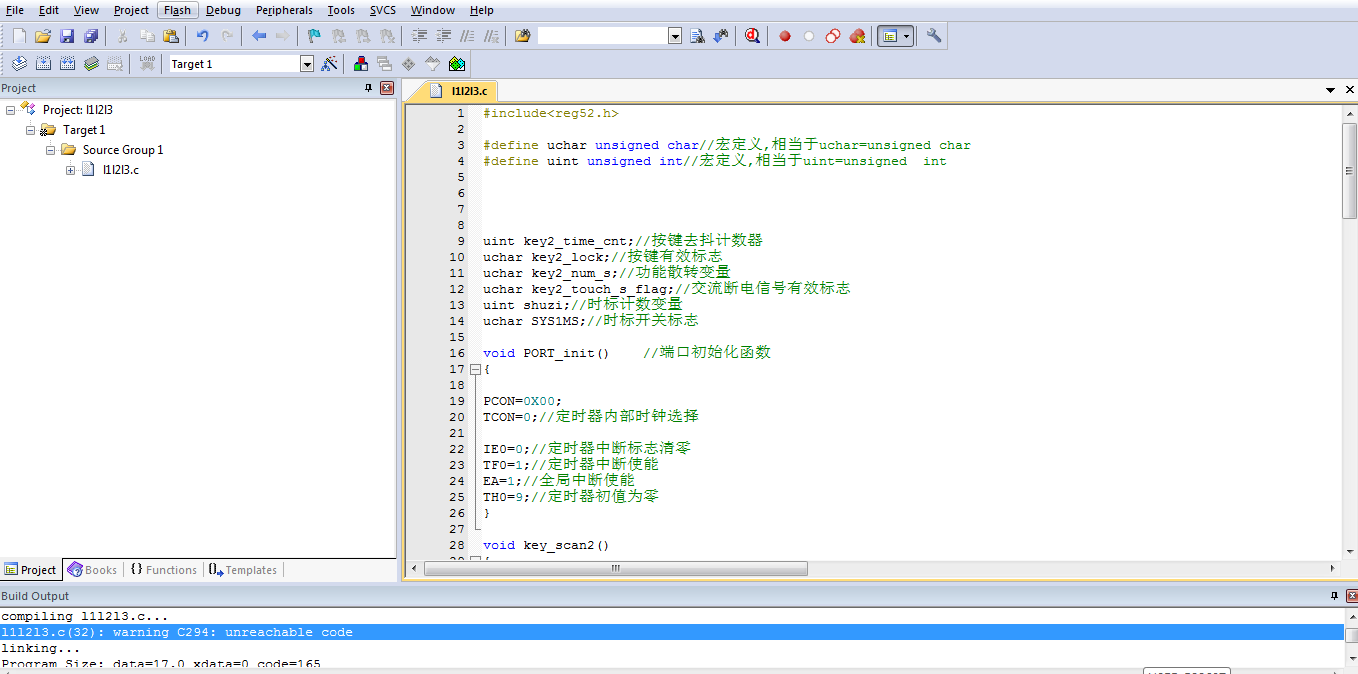Viewport: 1358px width, 674px height.
Task: Open the Pack Installer icon
Action: [457, 63]
